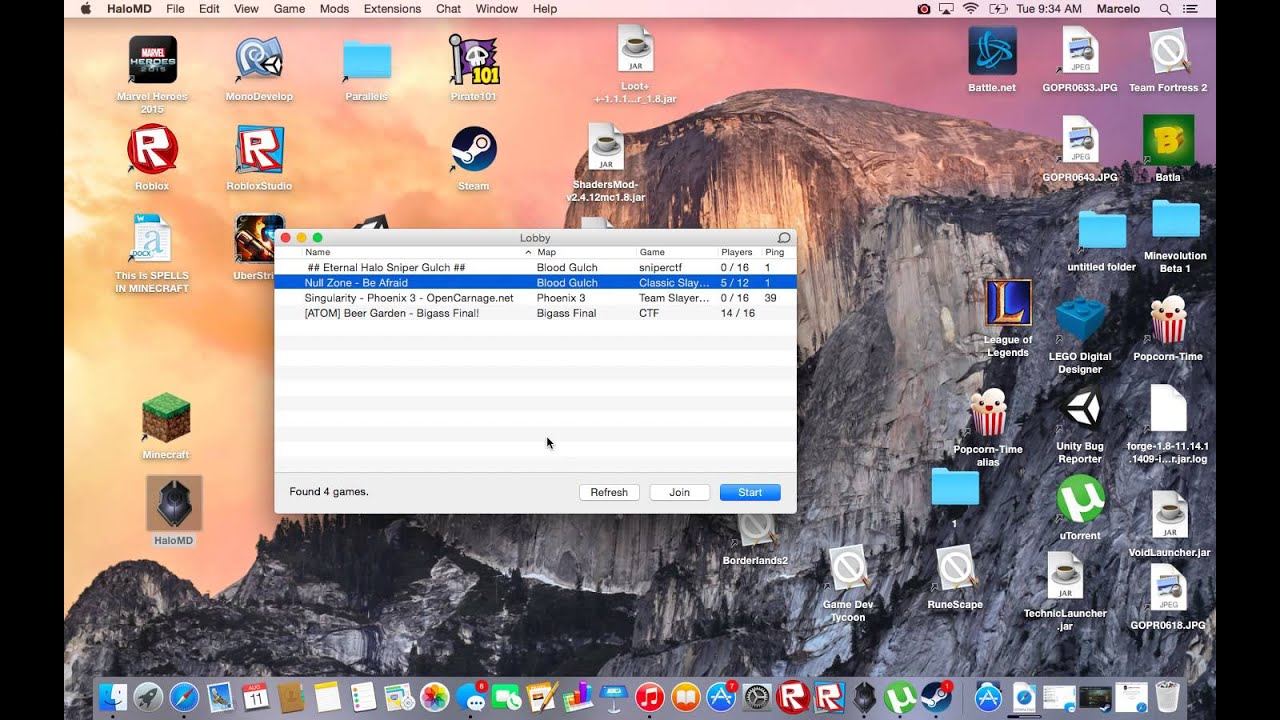Open the Marvel Heroes 2015 desktop icon

tap(153, 60)
